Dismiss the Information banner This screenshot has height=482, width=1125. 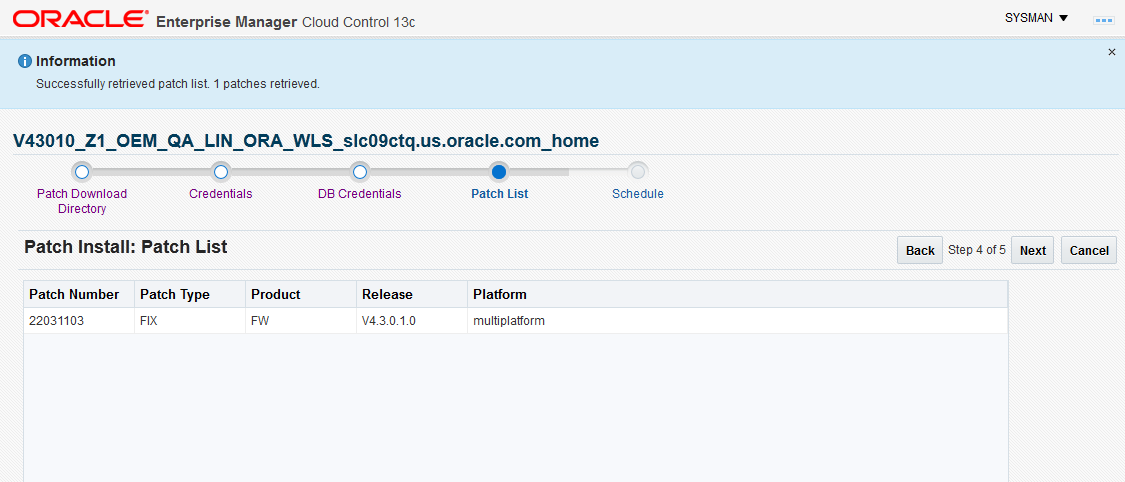pos(1111,52)
